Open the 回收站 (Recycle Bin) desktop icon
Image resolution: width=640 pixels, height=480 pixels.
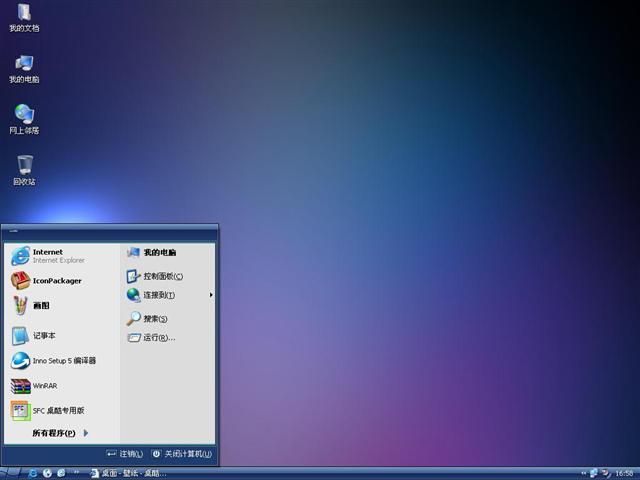24,170
